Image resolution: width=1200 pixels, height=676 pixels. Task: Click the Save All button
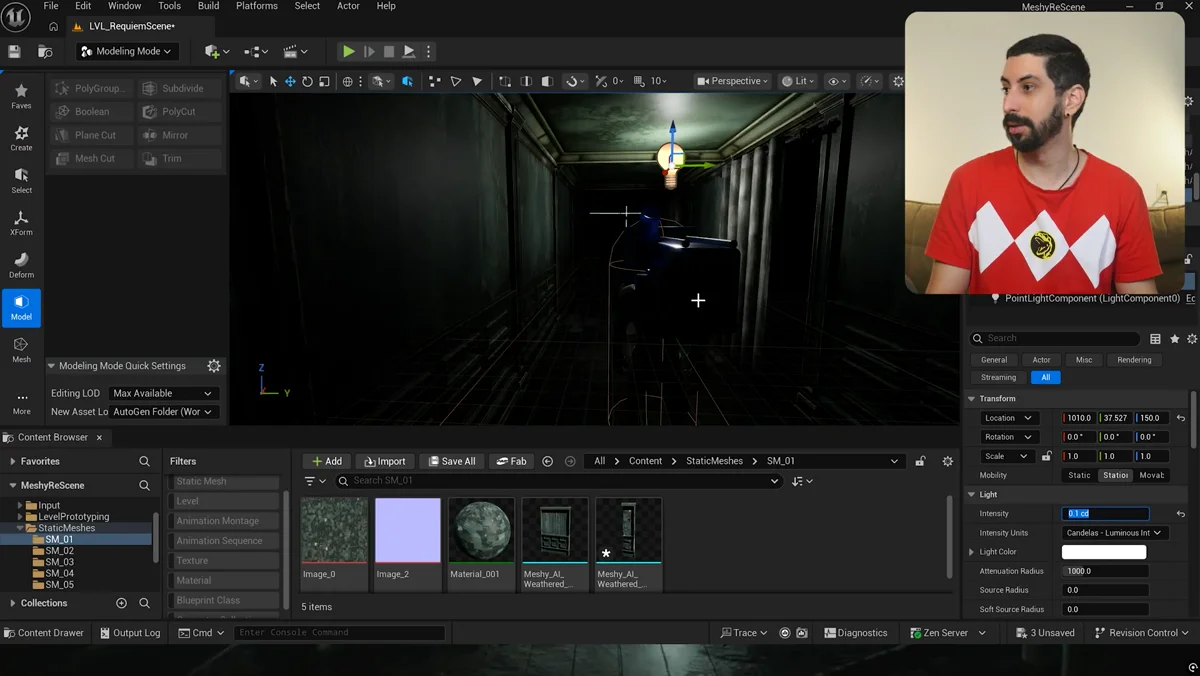pyautogui.click(x=452, y=461)
